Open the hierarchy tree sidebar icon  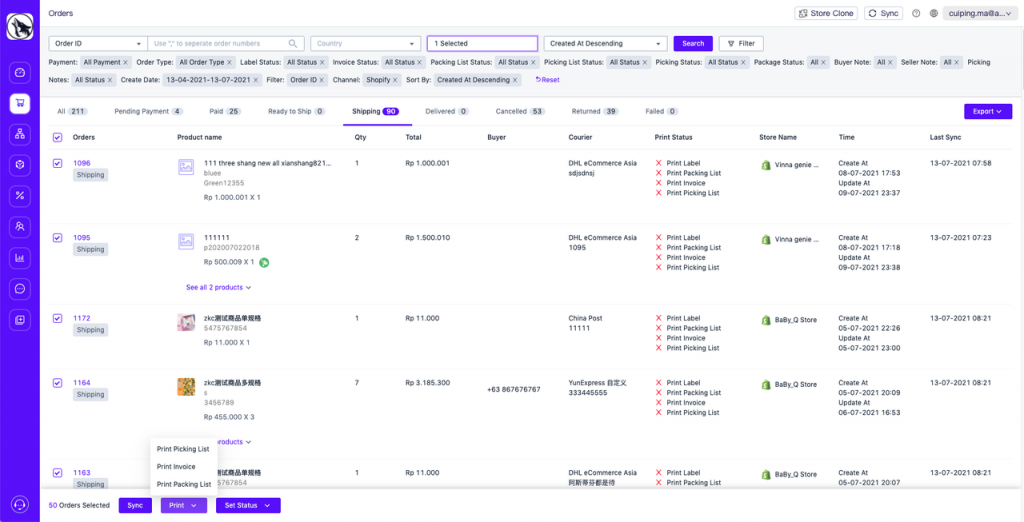(x=20, y=135)
